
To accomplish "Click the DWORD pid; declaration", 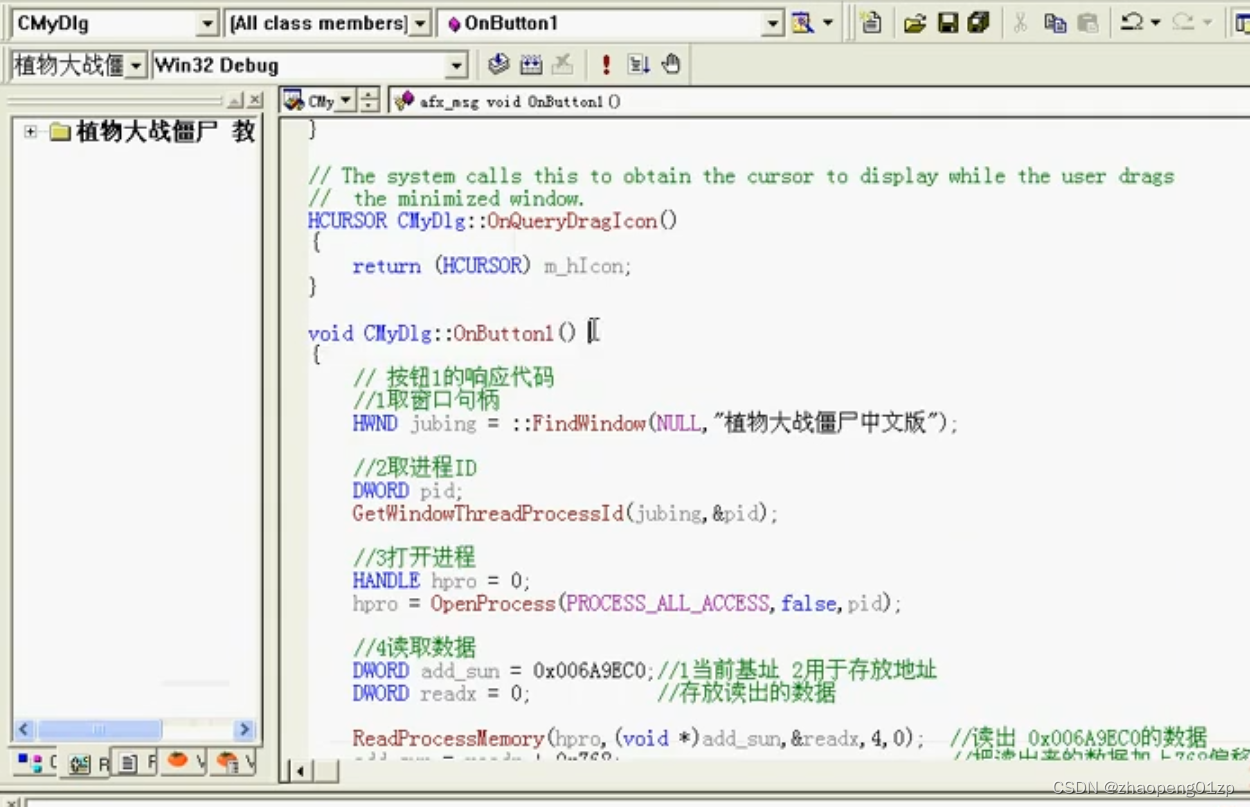I will (x=408, y=491).
